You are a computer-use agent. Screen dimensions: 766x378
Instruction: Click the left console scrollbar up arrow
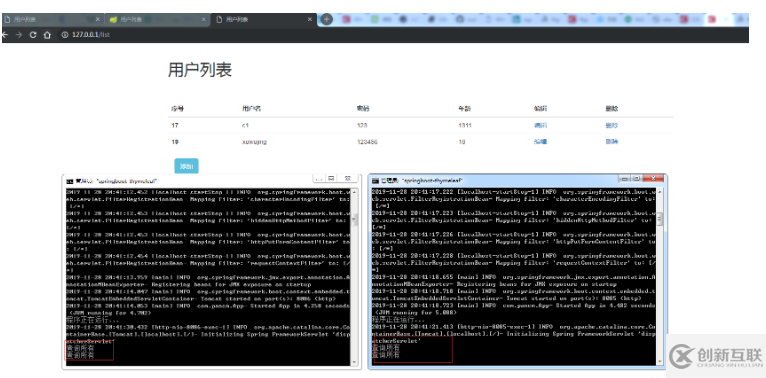pos(355,191)
